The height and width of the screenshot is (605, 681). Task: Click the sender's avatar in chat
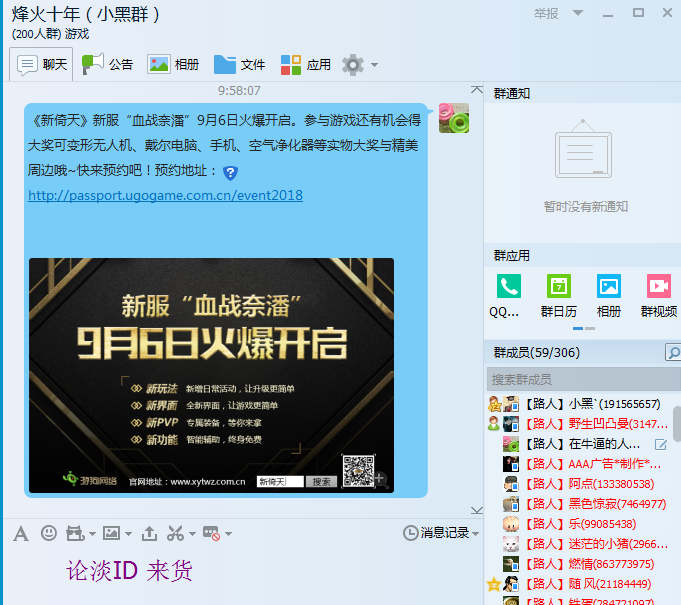[454, 118]
